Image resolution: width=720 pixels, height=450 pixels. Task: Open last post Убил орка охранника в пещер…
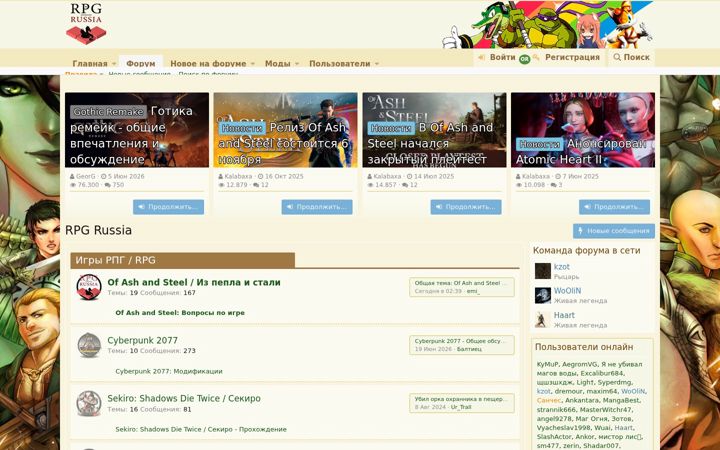point(461,399)
